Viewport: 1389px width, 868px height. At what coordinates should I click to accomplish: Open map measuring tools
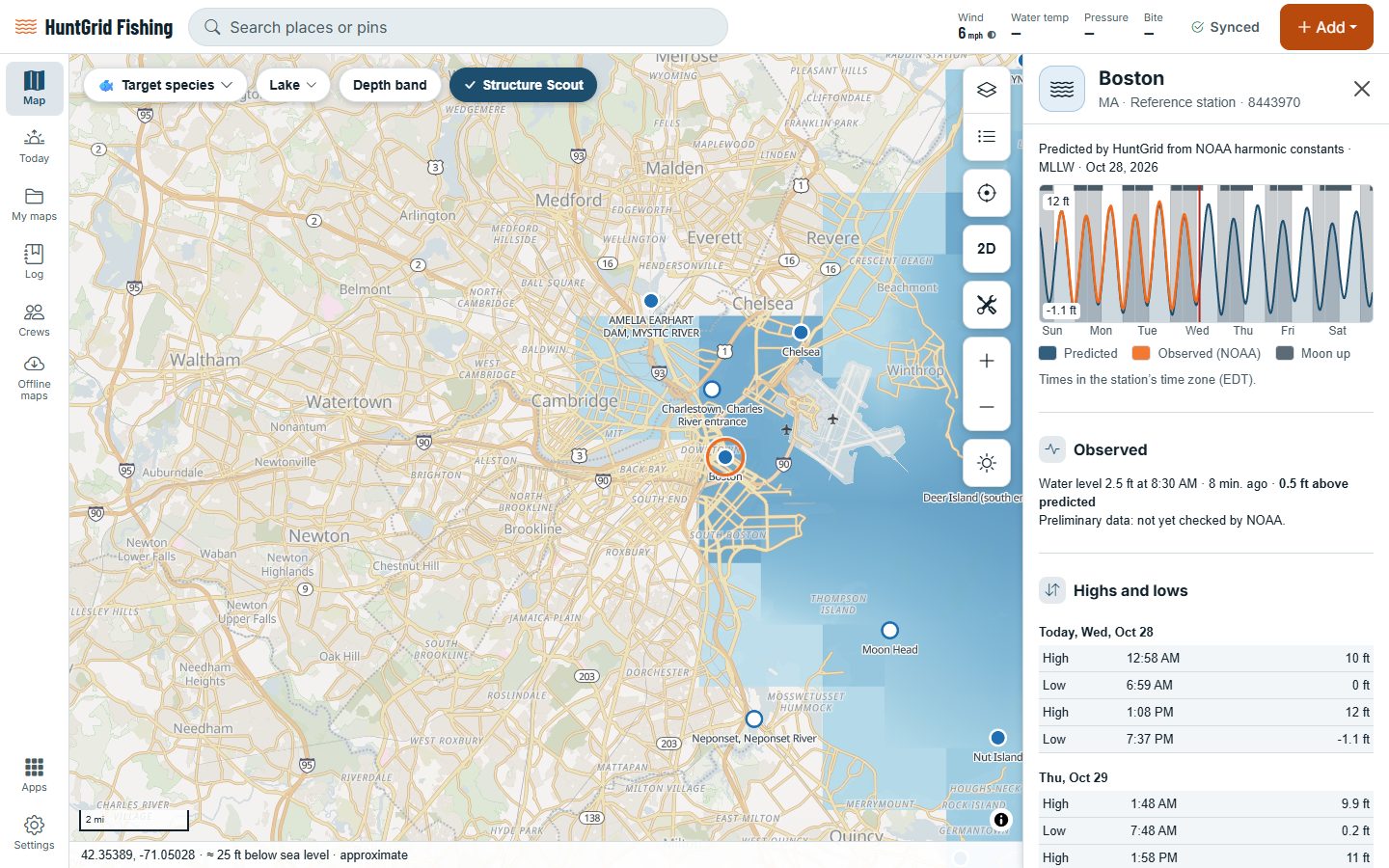pos(987,305)
